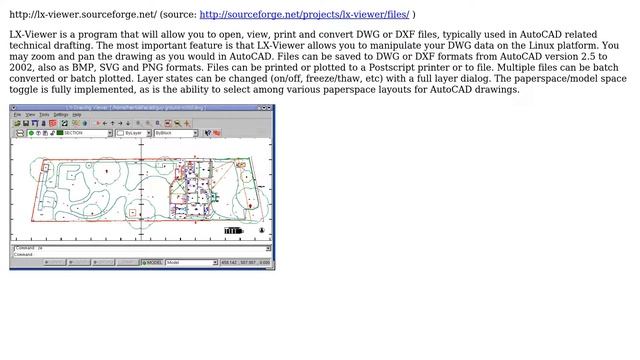Click the pan down arrow icon

click(128, 123)
